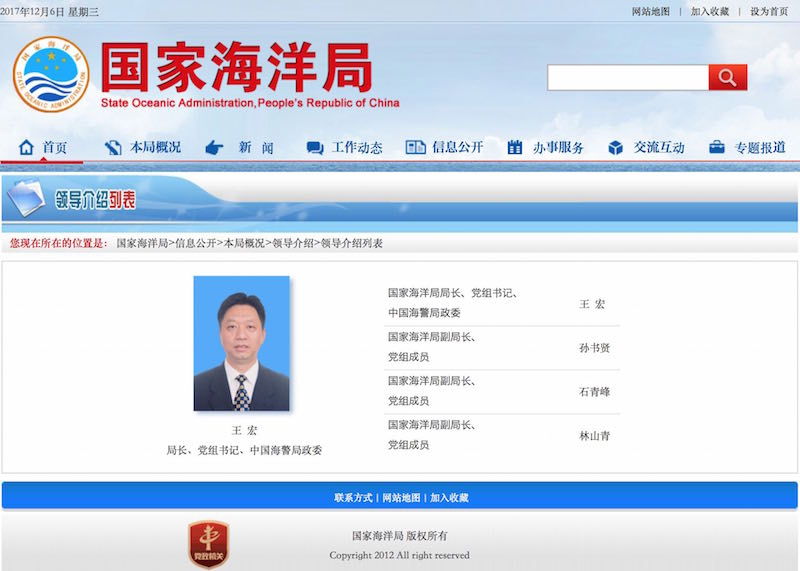Screen dimensions: 800x571
Task: Click the pointing hand icon beside 新闻
Action: point(214,148)
